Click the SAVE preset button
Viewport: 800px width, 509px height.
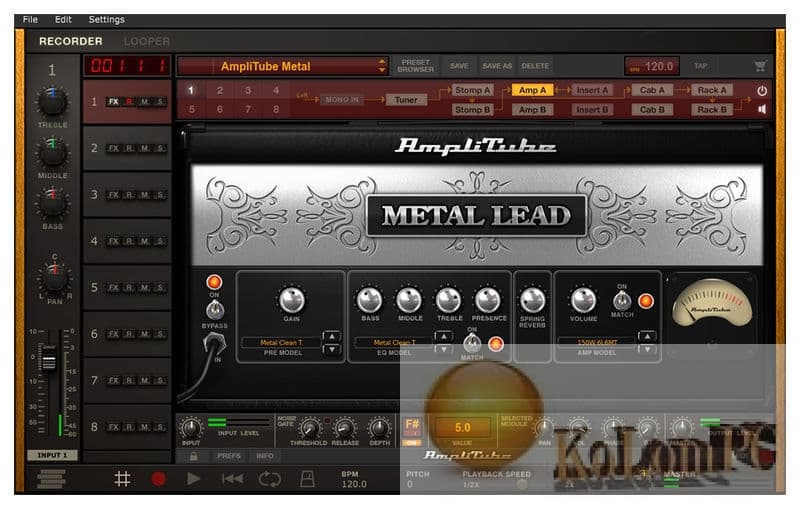click(459, 66)
